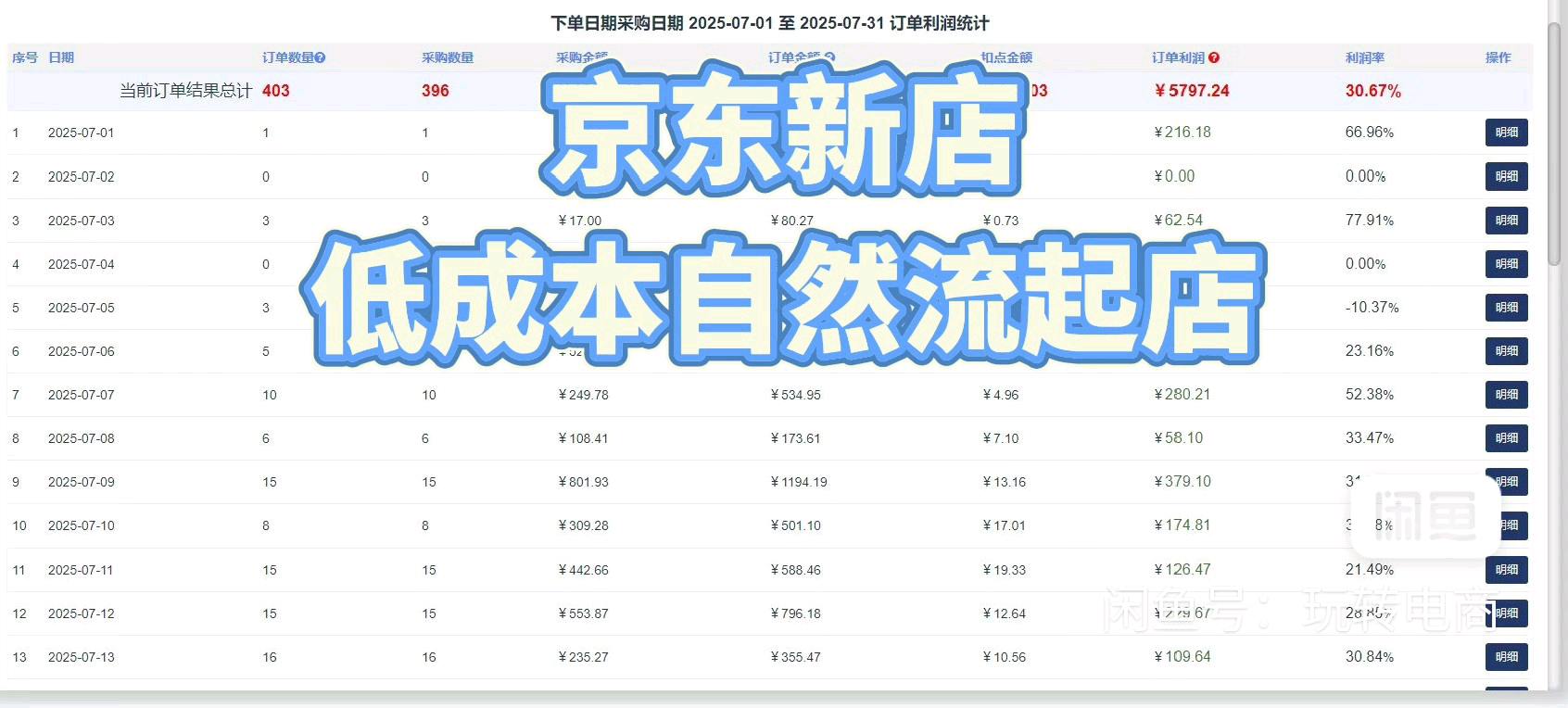Image resolution: width=1568 pixels, height=708 pixels.
Task: Click profit rate 66.96%
Action: coord(1370,133)
